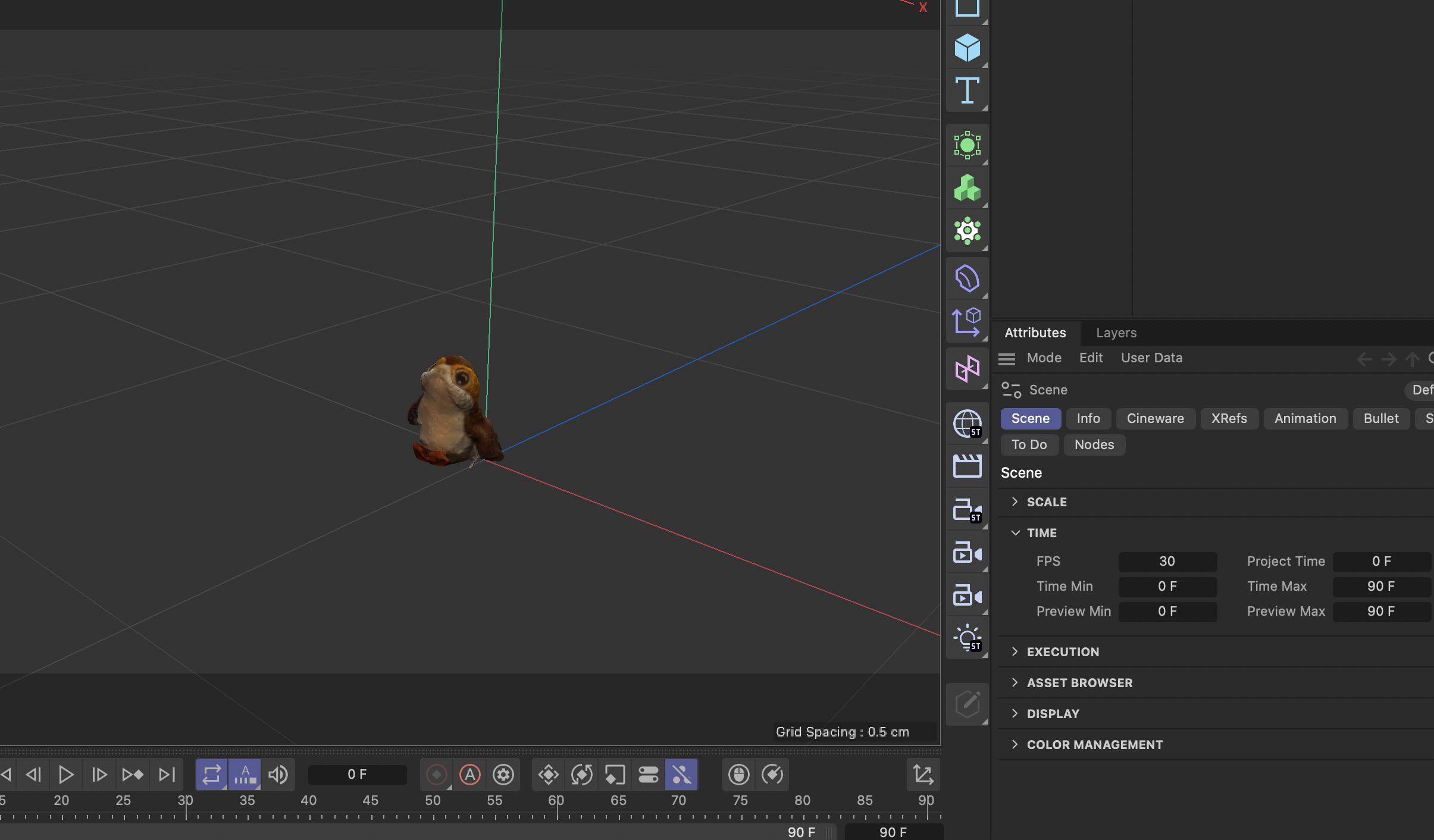Open the green generators icon
This screenshot has width=1434, height=840.
966,188
